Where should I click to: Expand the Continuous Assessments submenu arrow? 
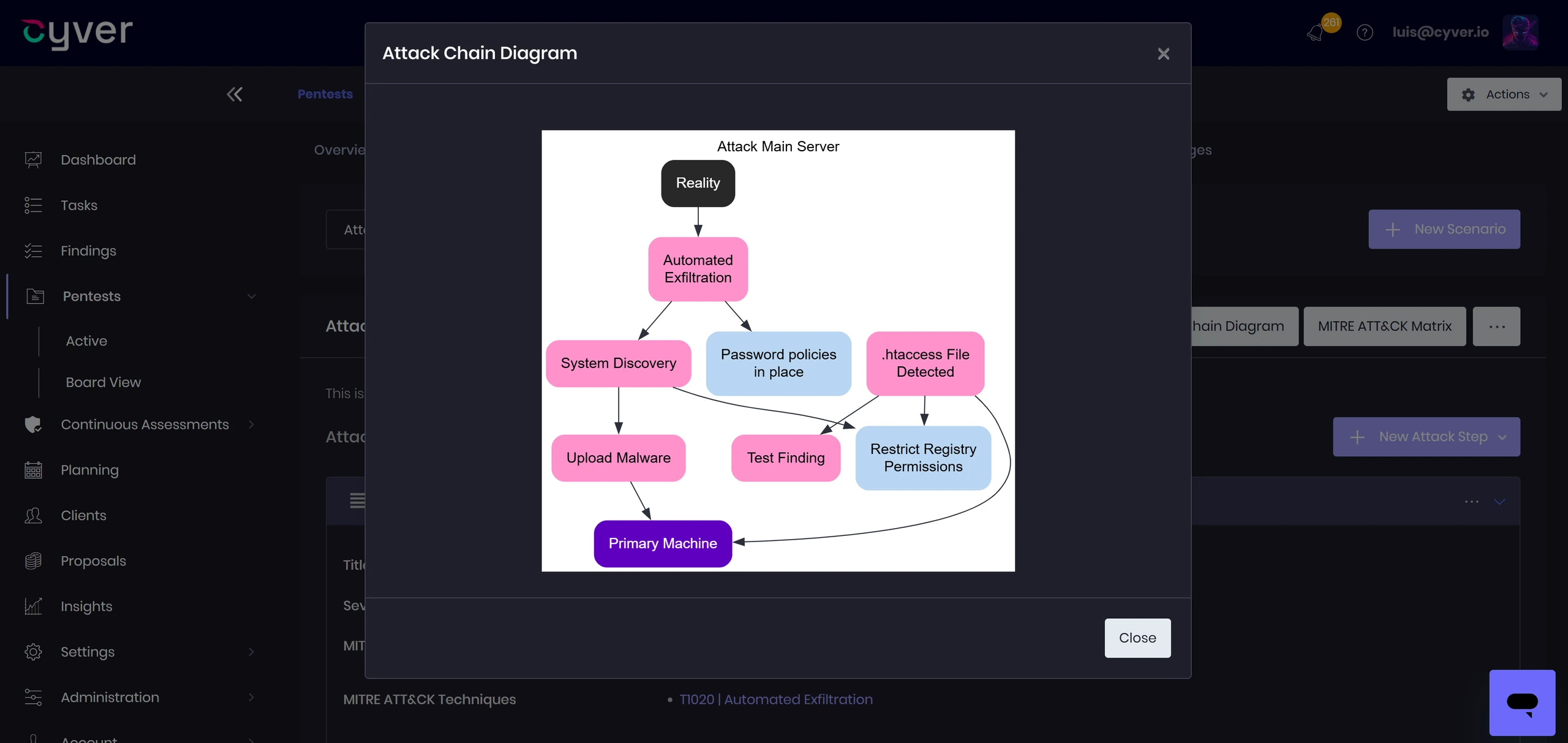pyautogui.click(x=251, y=424)
